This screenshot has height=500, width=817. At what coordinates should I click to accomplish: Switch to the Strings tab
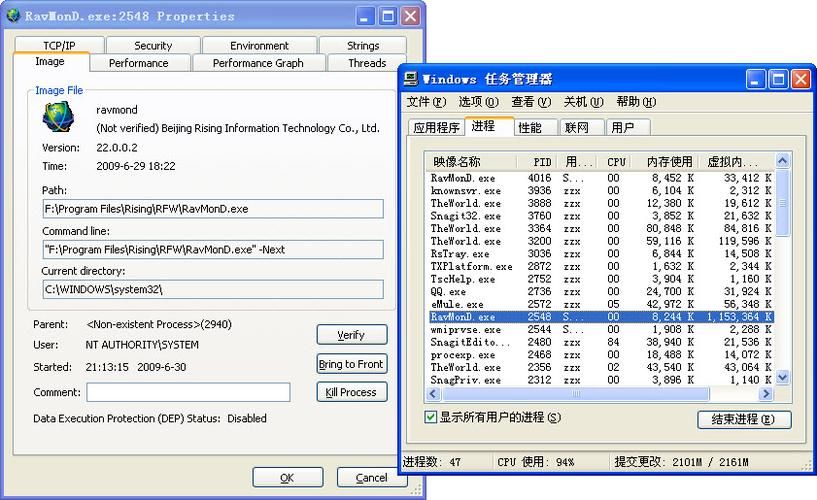tap(363, 45)
